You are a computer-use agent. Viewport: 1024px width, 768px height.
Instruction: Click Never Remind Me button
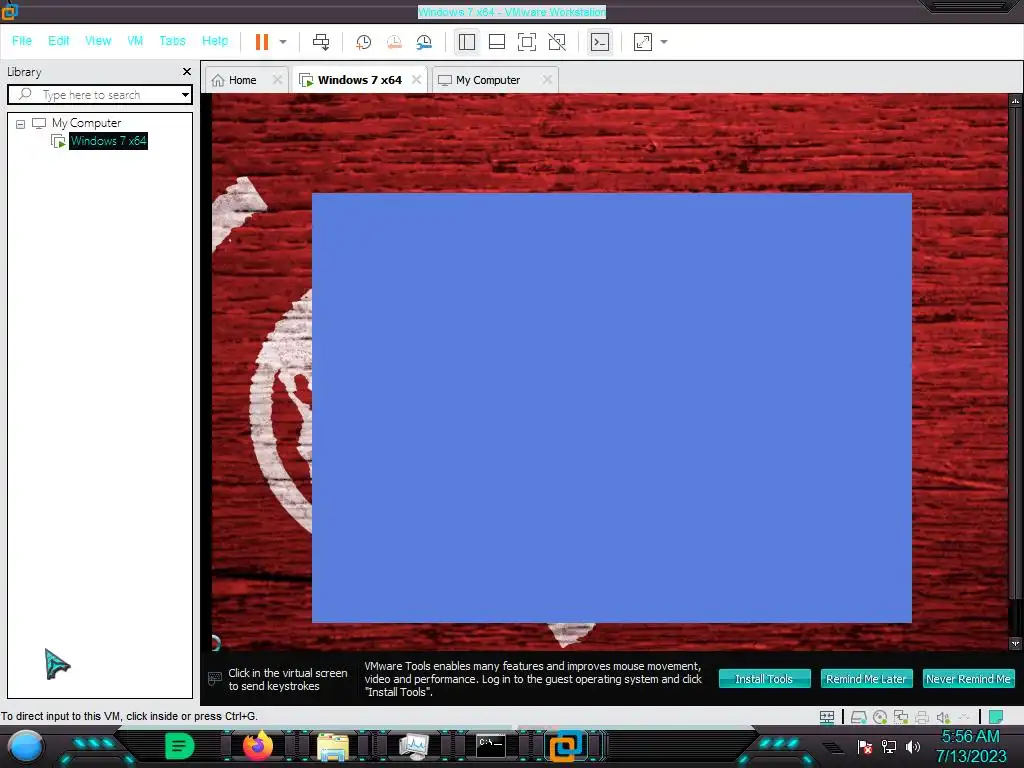pos(968,679)
